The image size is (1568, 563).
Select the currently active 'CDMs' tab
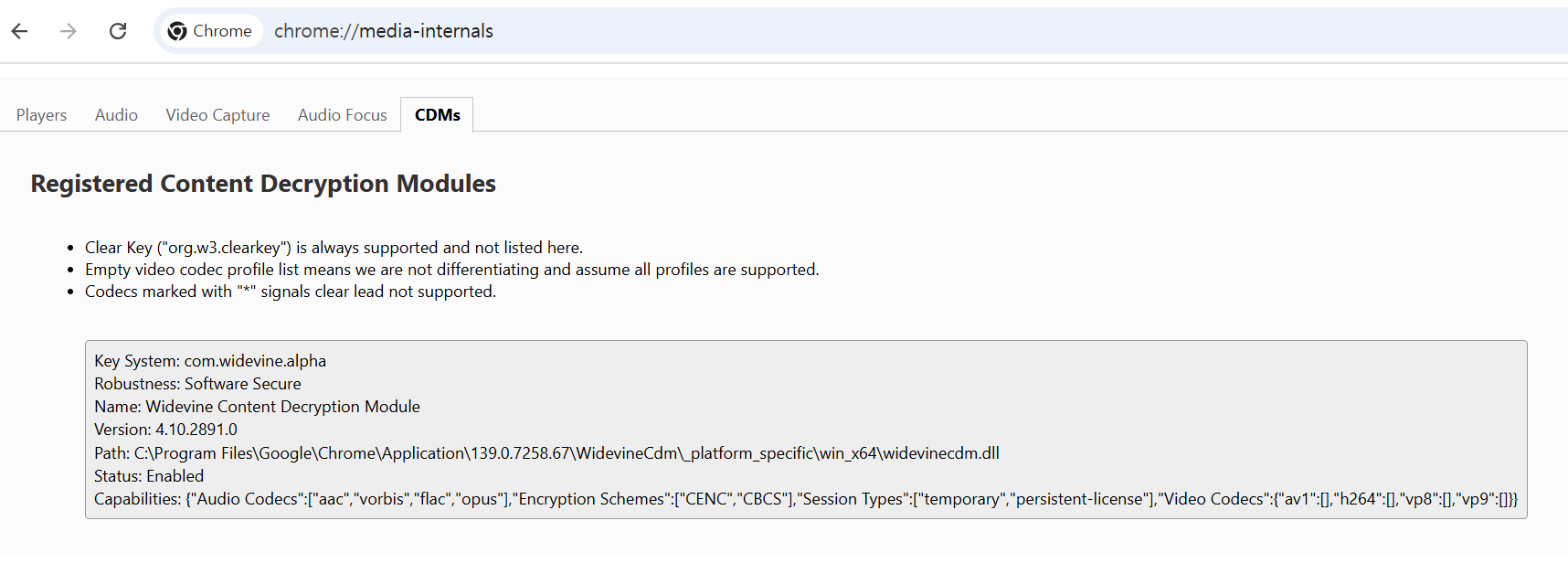436,114
